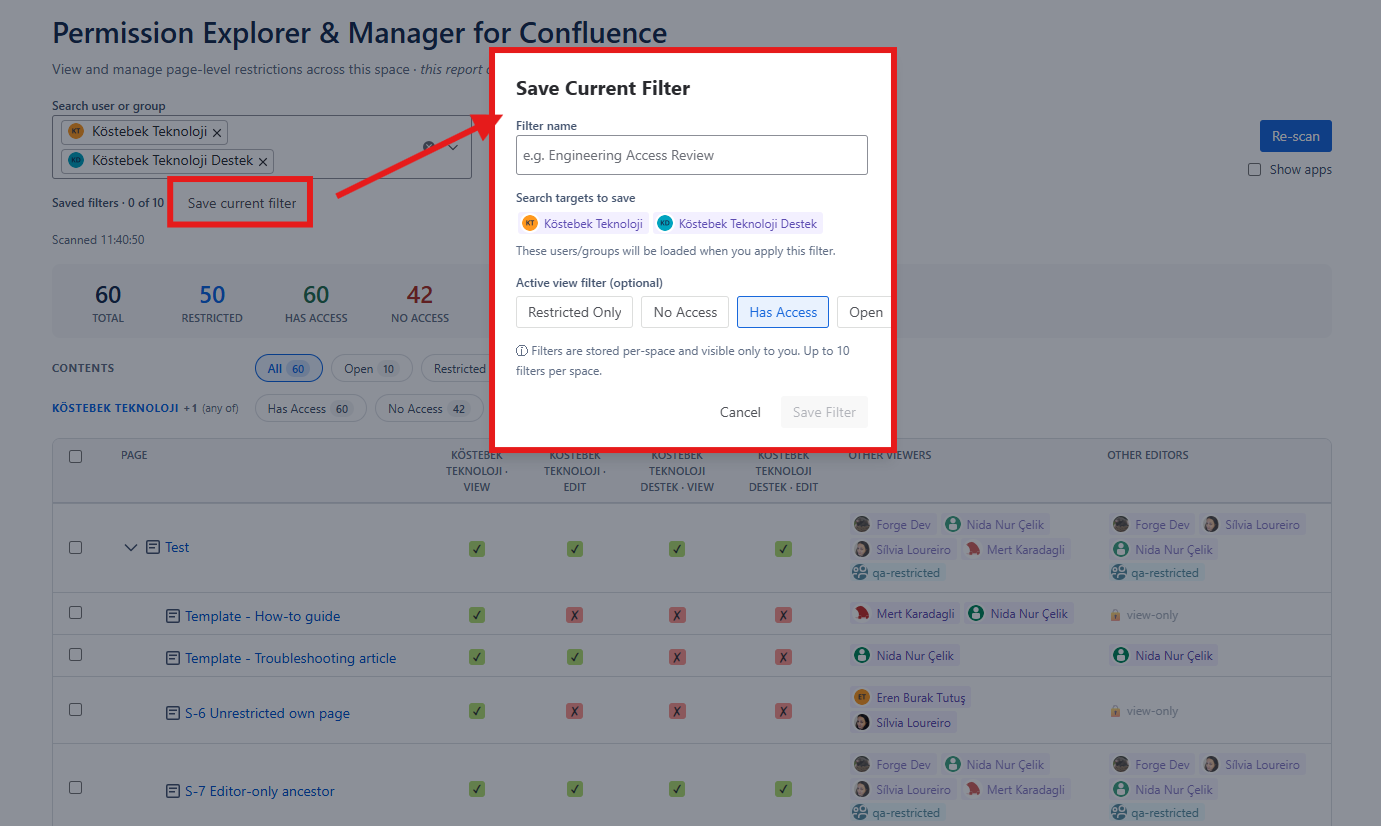This screenshot has width=1381, height=826.
Task: Click lock icon in S-6 row view-only
Action: pyautogui.click(x=1115, y=711)
